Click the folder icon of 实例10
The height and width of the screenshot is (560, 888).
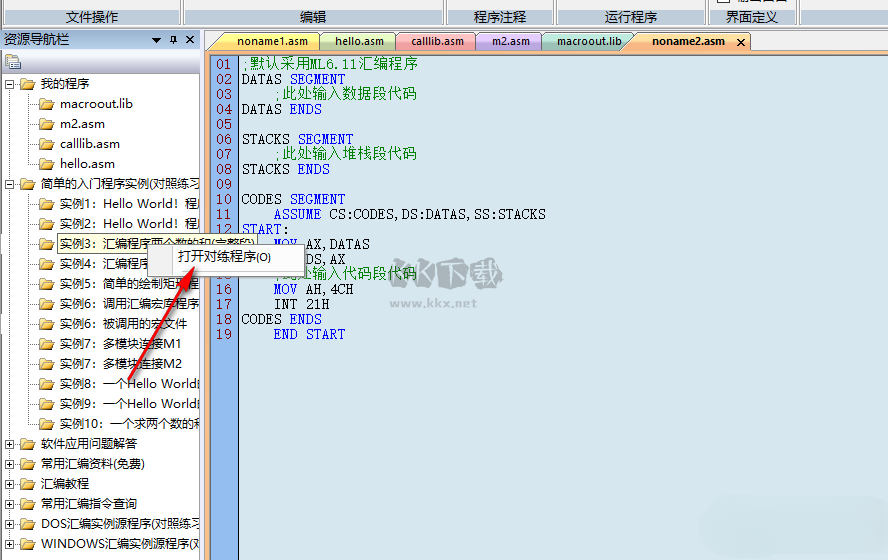pos(46,424)
